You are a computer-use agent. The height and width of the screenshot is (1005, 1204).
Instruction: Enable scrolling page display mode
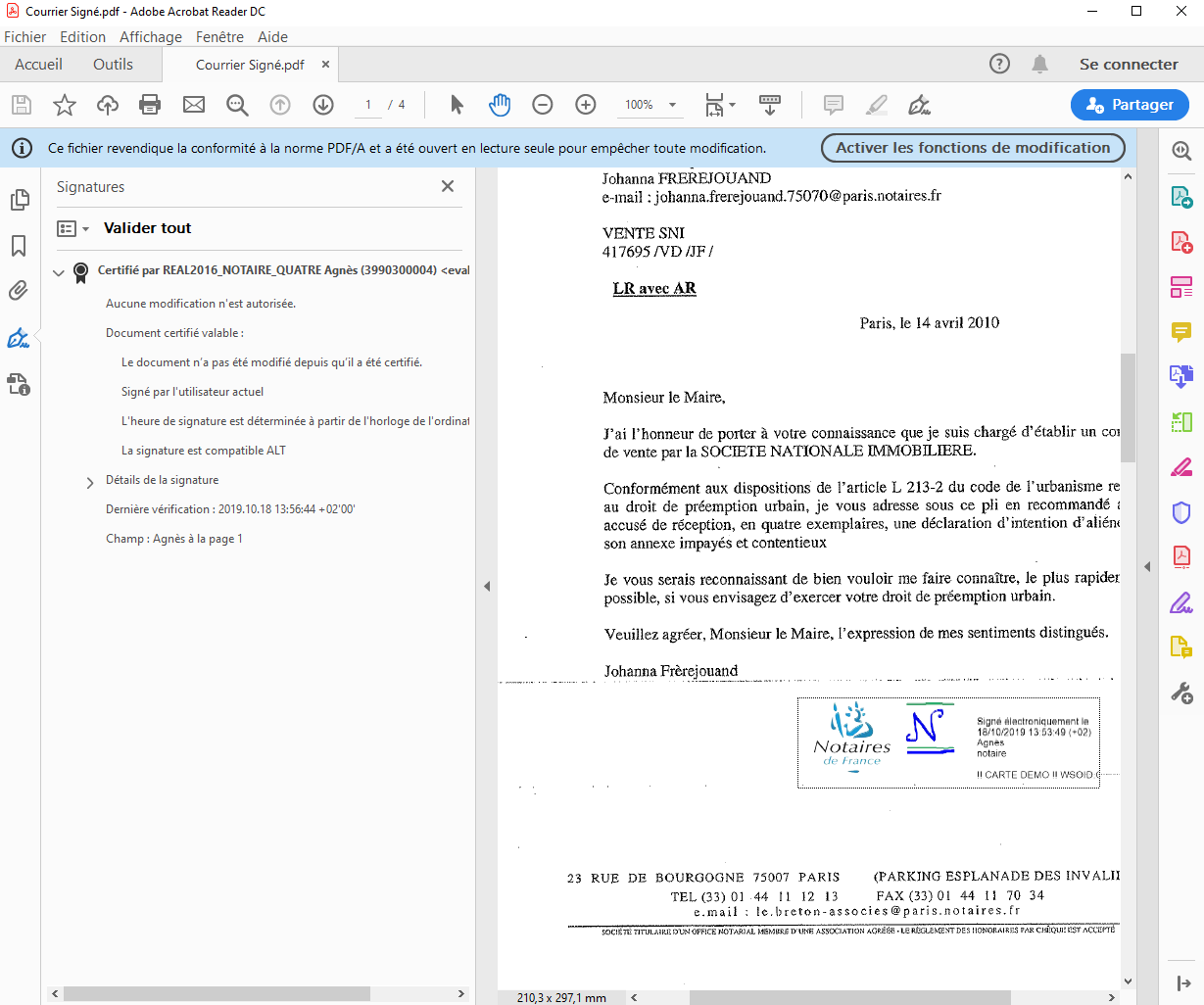point(770,105)
